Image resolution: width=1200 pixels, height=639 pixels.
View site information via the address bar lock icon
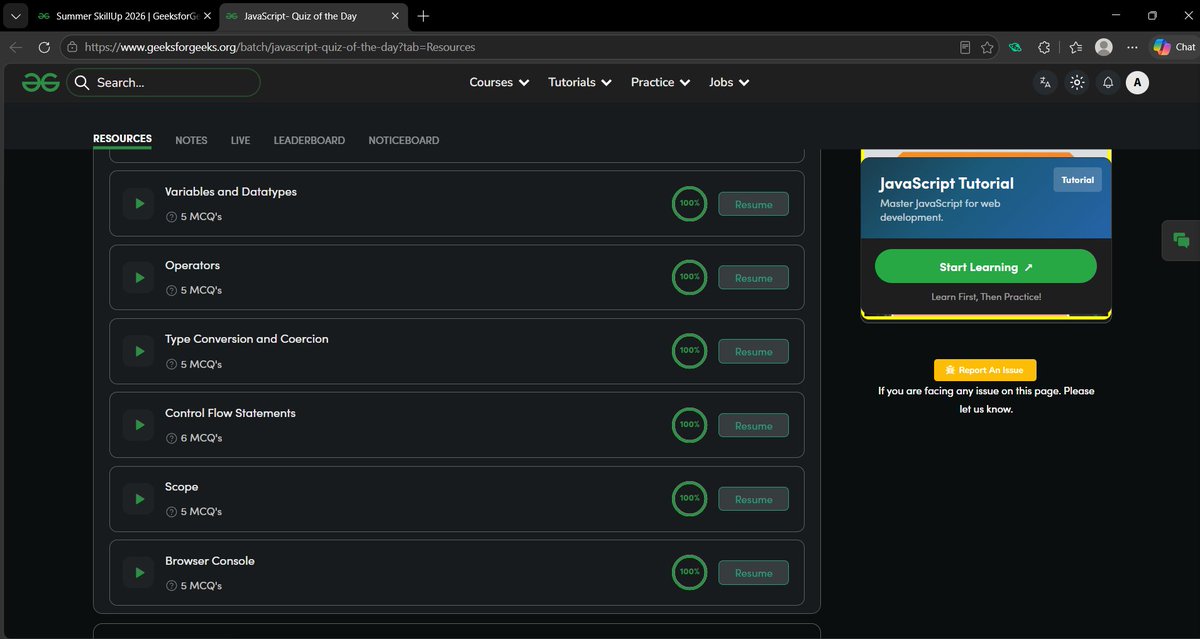point(71,47)
